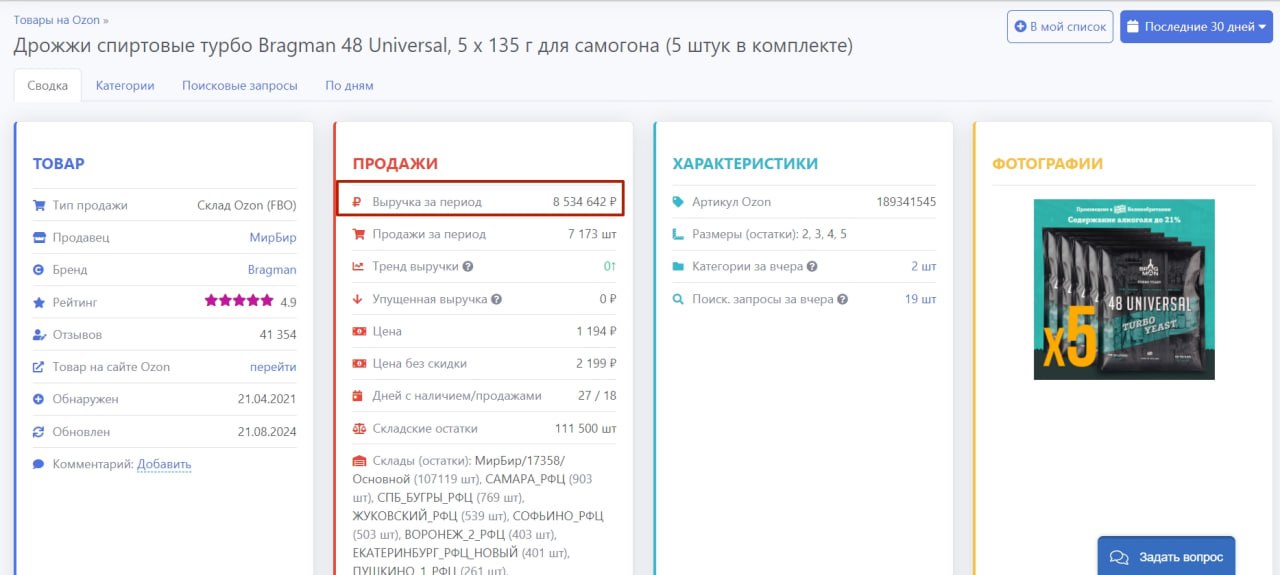
Task: Select the Ozon article number '189341545'
Action: coord(907,202)
